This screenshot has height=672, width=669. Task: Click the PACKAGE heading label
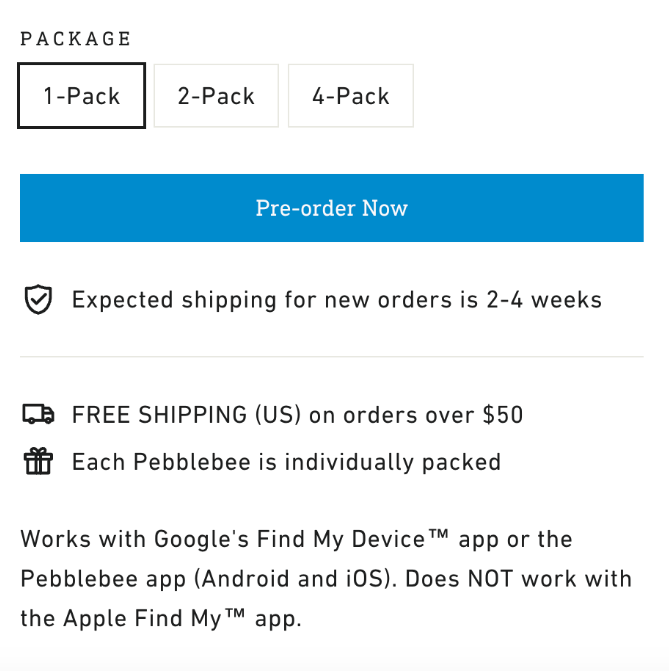75,39
